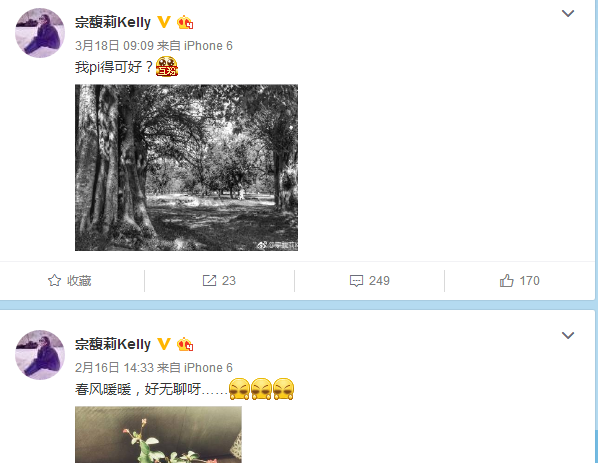The width and height of the screenshot is (598, 463).
Task: Enlarge the flower plant photo in second post
Action: click(x=158, y=434)
